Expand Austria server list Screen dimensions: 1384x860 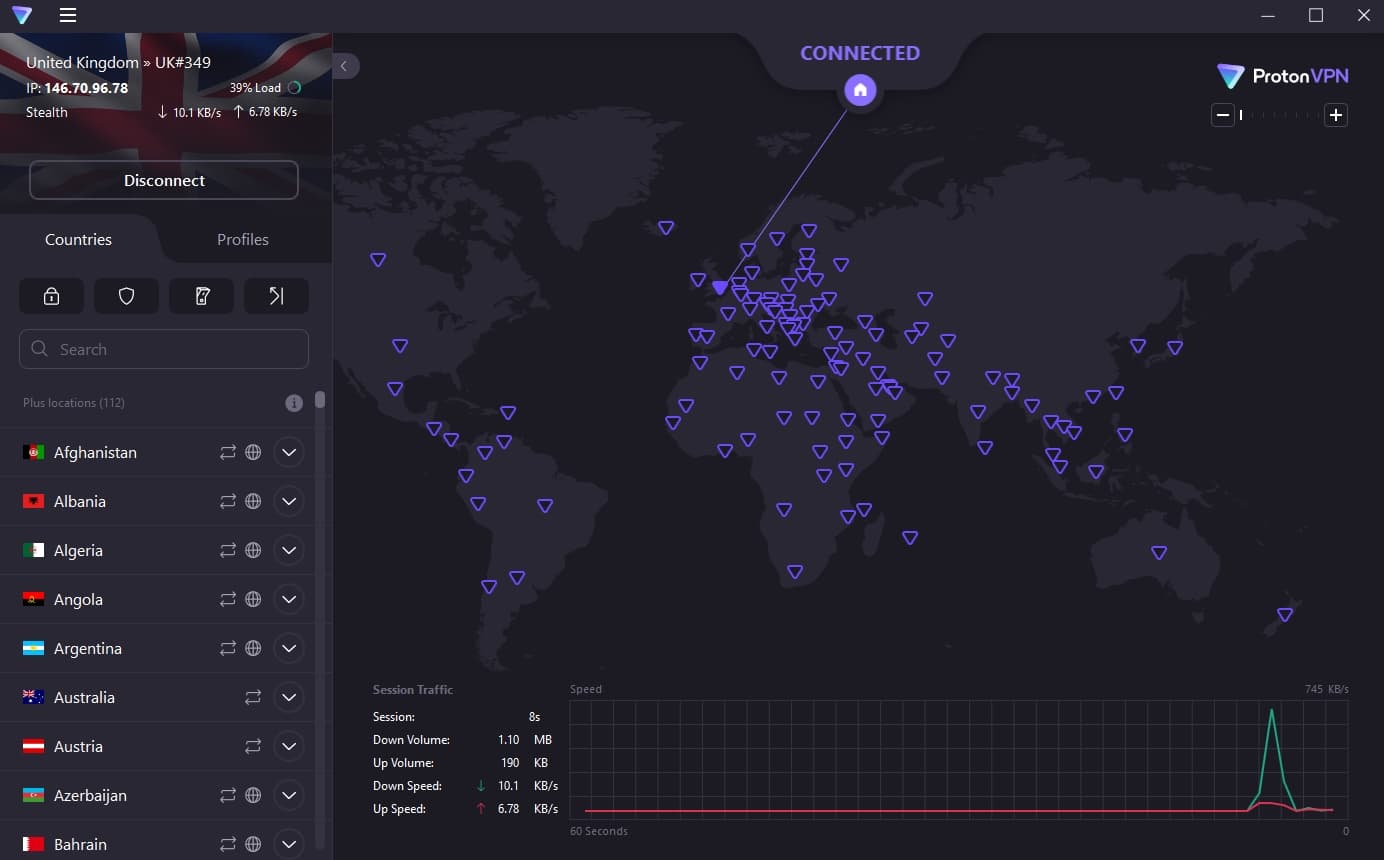[x=289, y=746]
